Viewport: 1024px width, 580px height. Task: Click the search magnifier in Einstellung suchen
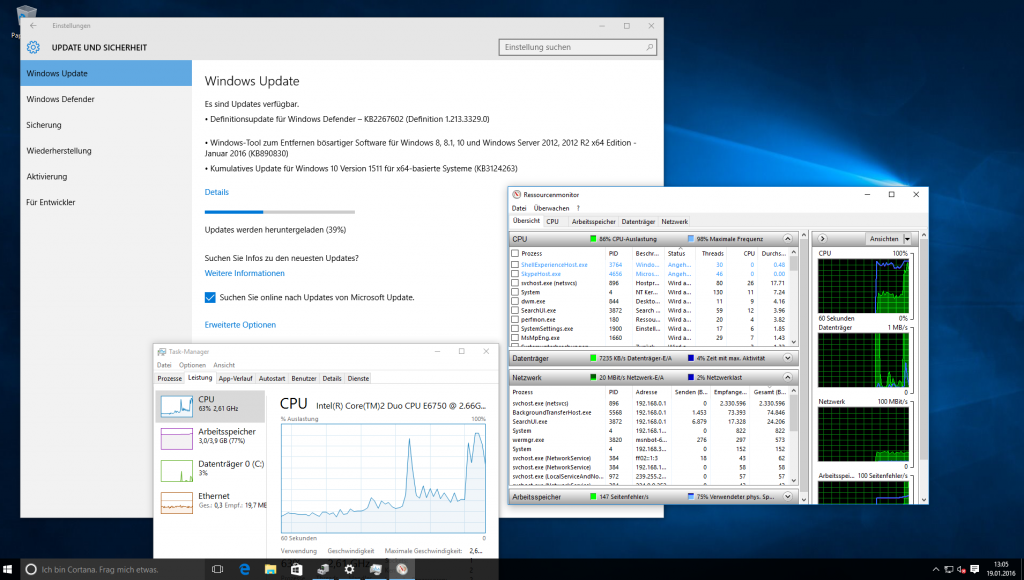point(649,47)
